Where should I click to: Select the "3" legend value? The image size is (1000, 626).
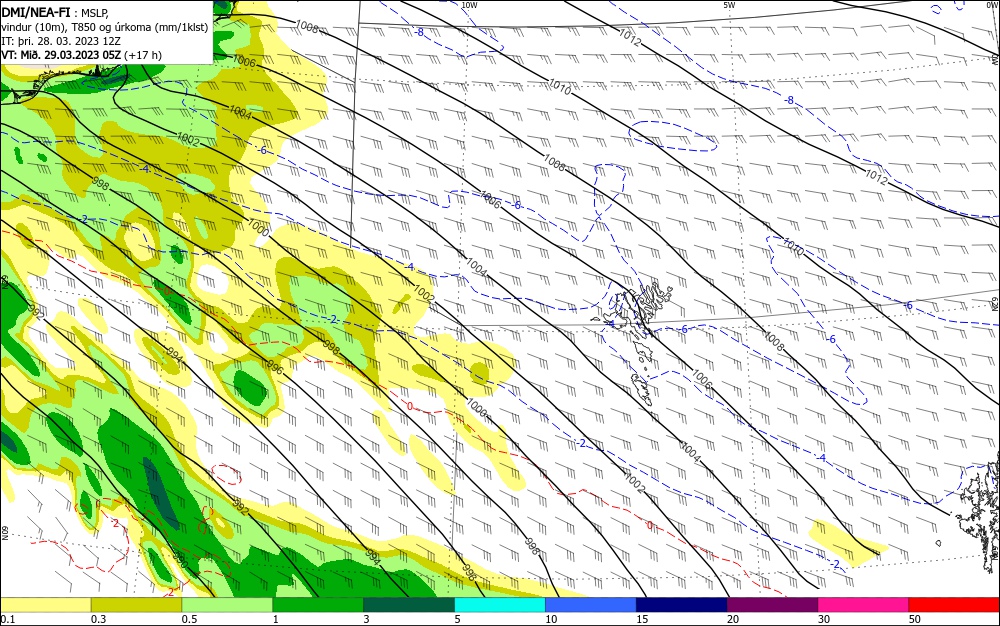tap(367, 619)
